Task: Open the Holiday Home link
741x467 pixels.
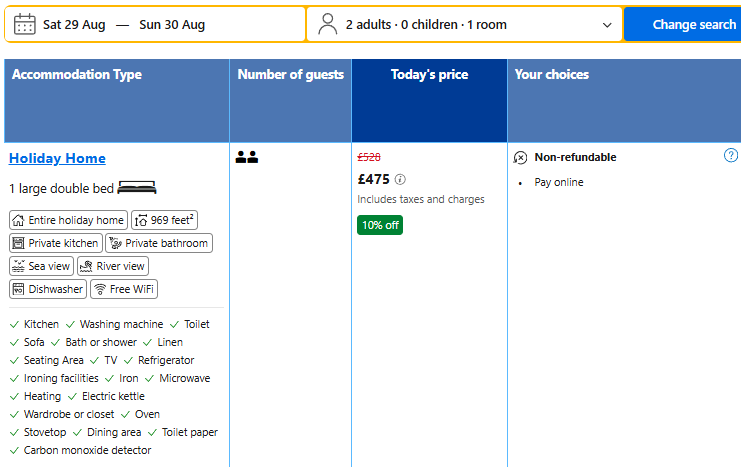Action: tap(57, 158)
